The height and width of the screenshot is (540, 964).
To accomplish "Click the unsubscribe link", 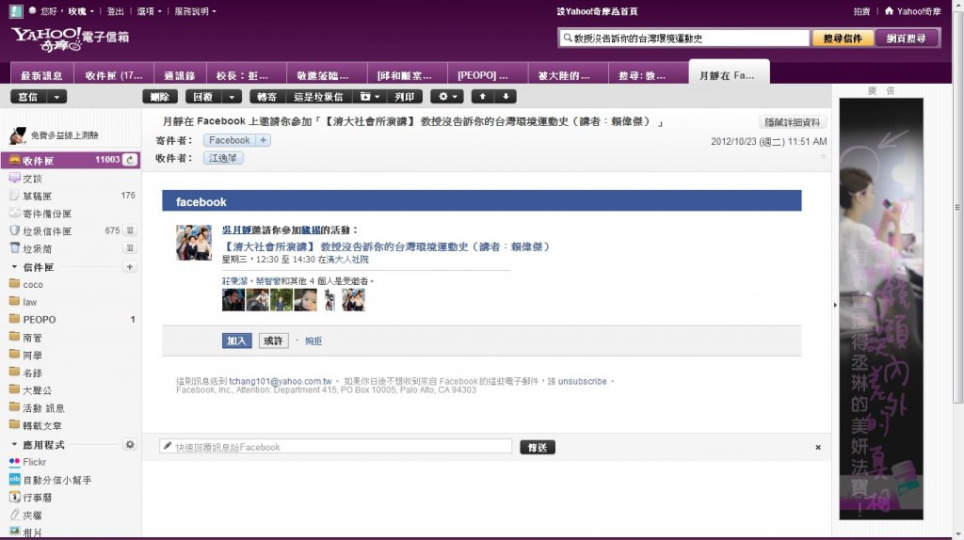I will click(x=582, y=381).
